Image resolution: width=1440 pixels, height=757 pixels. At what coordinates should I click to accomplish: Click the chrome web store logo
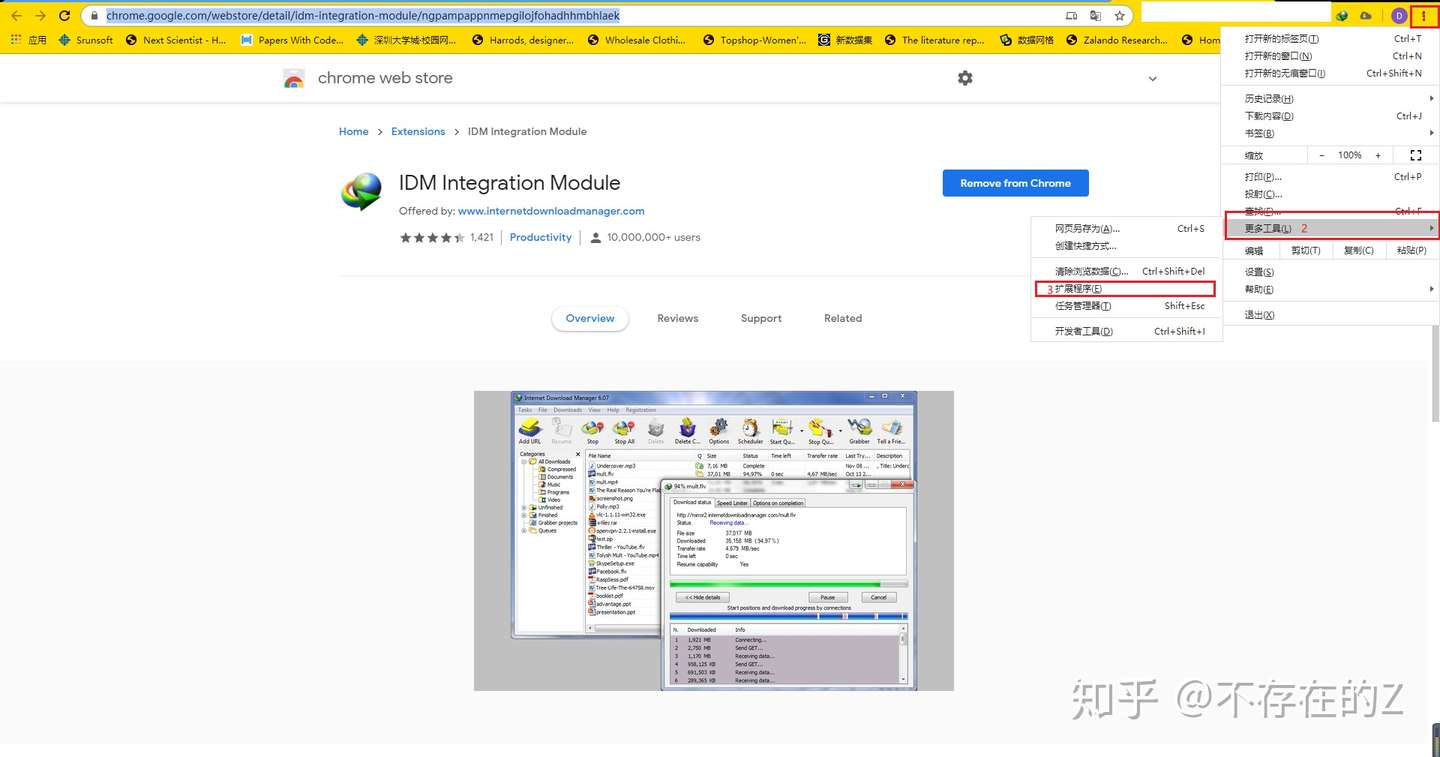point(293,79)
